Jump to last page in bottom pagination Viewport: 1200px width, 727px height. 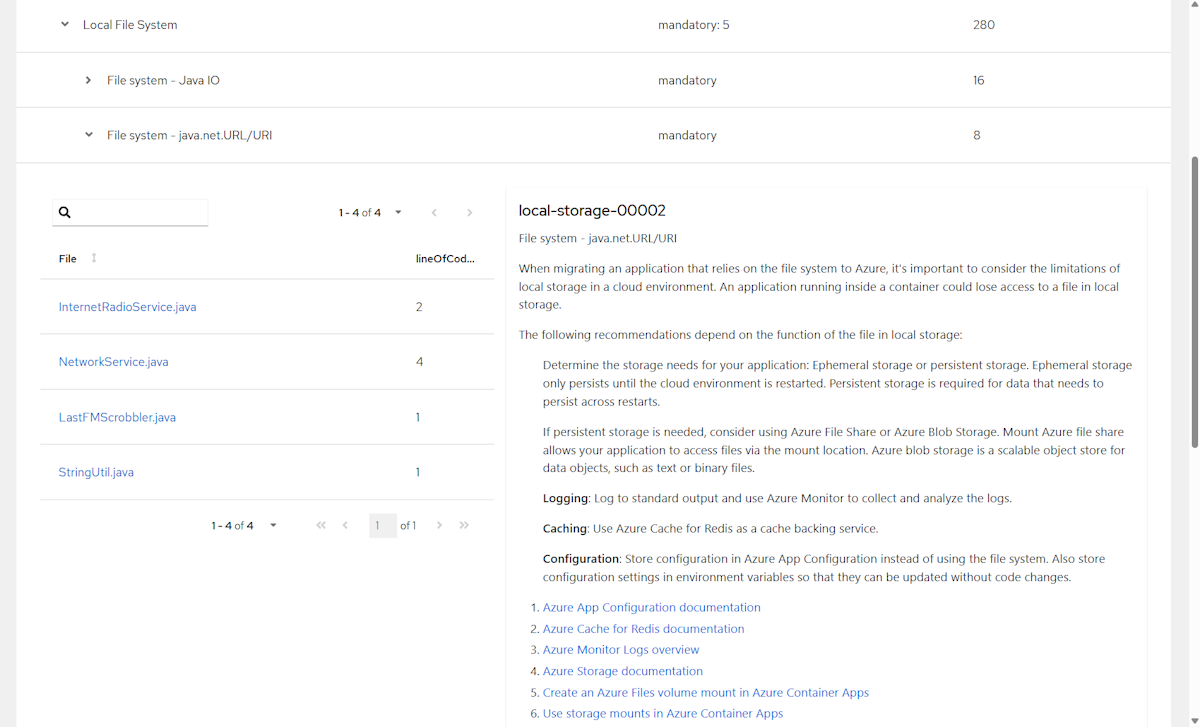464,525
